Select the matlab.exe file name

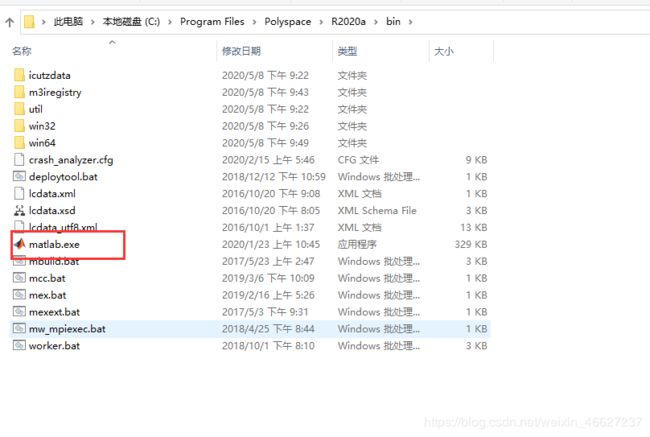[x=54, y=245]
